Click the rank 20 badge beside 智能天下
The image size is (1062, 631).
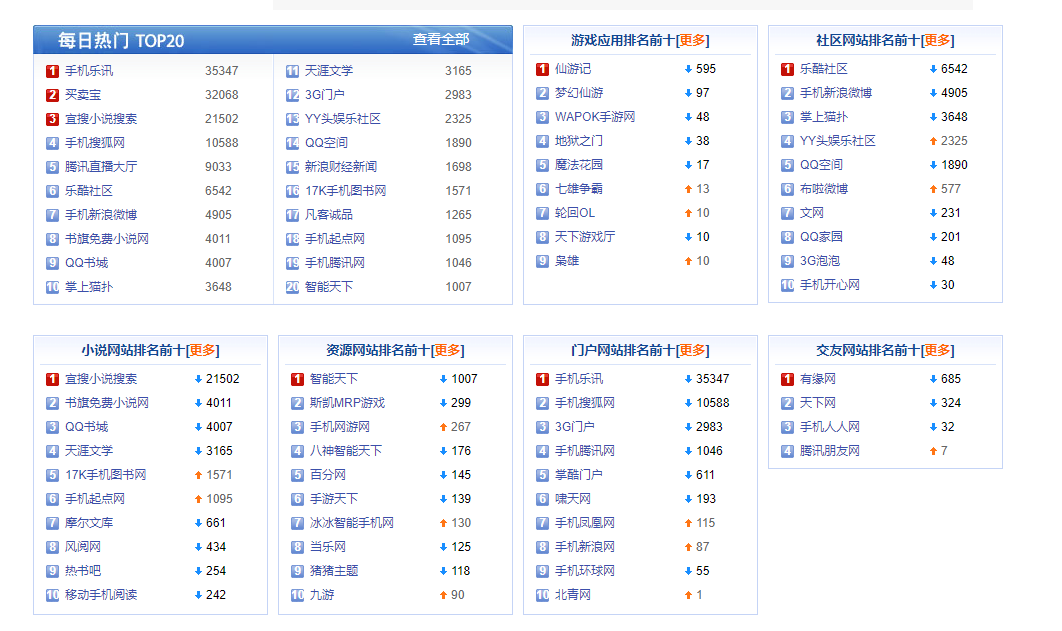pyautogui.click(x=292, y=287)
